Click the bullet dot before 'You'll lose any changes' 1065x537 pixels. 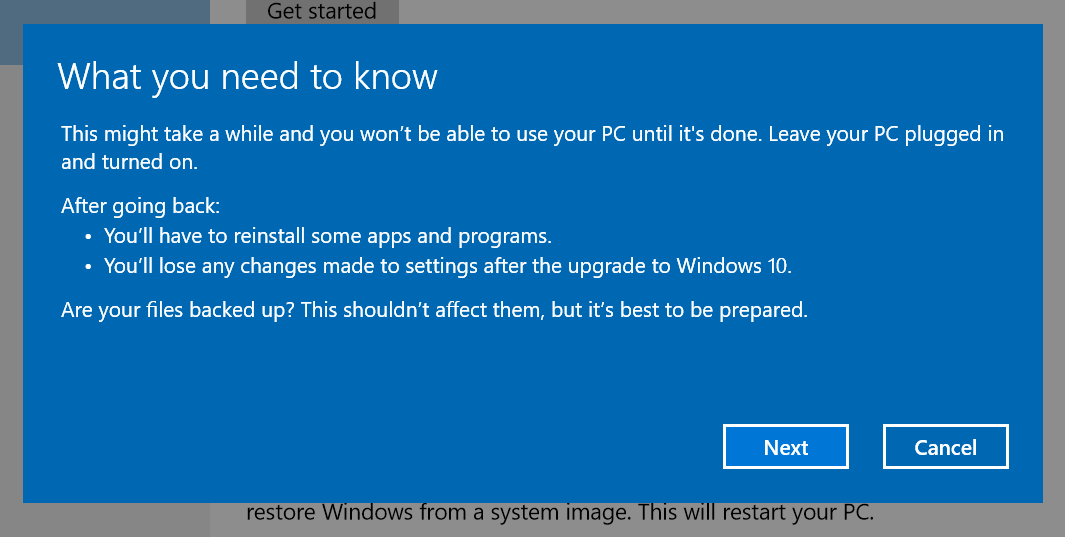[88, 267]
